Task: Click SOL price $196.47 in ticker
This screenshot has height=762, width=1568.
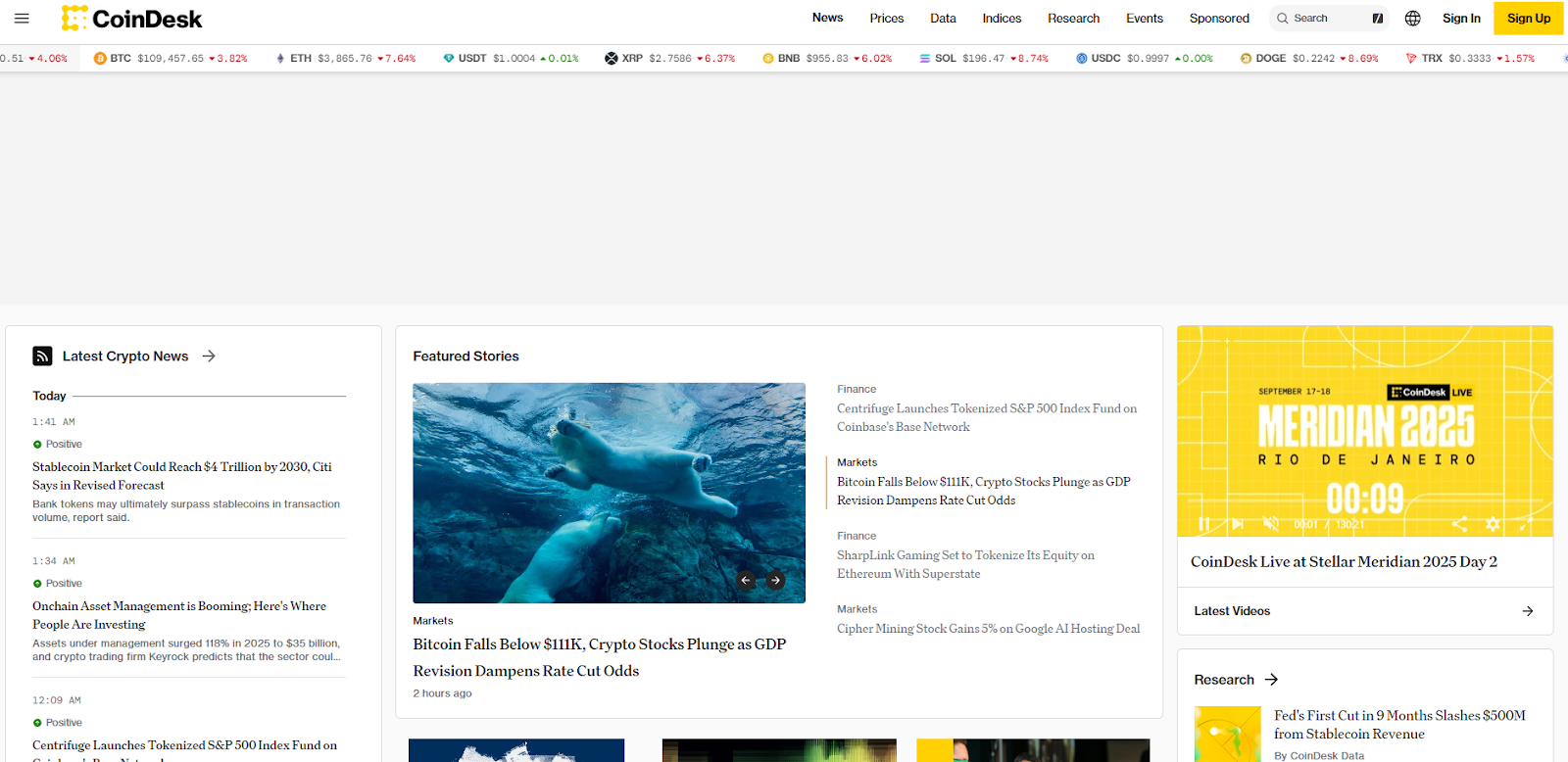Action: [983, 58]
